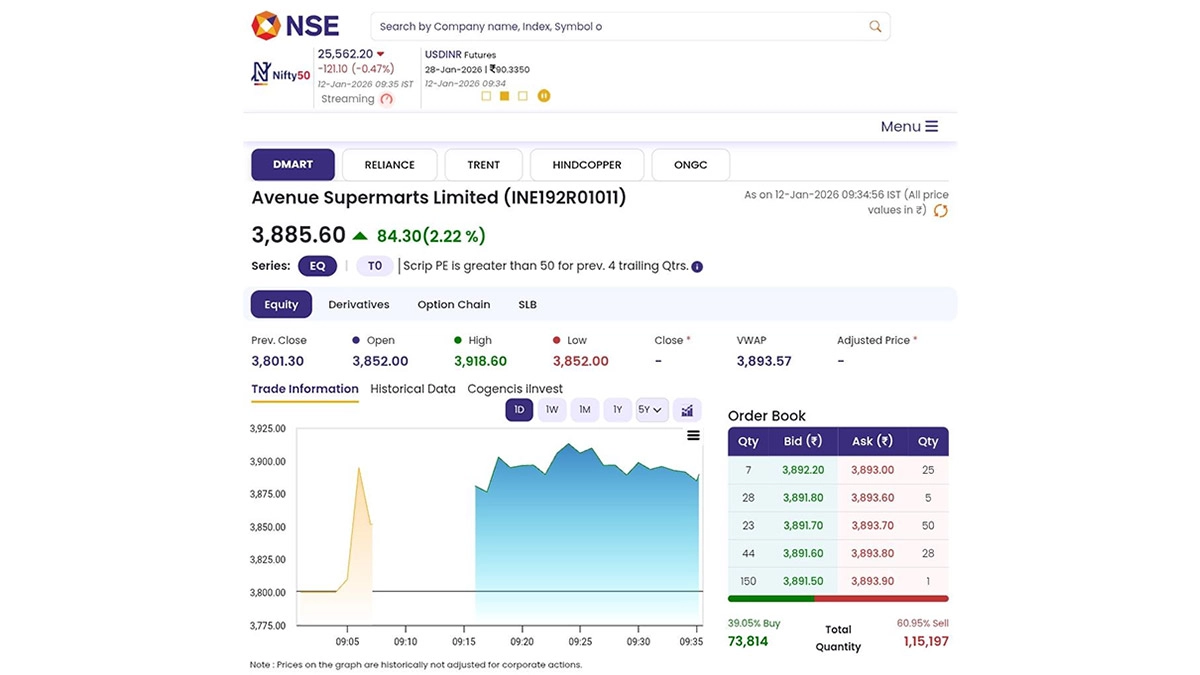Viewport: 1200px width, 675px height.
Task: Switch to the Option Chain tab
Action: click(453, 305)
